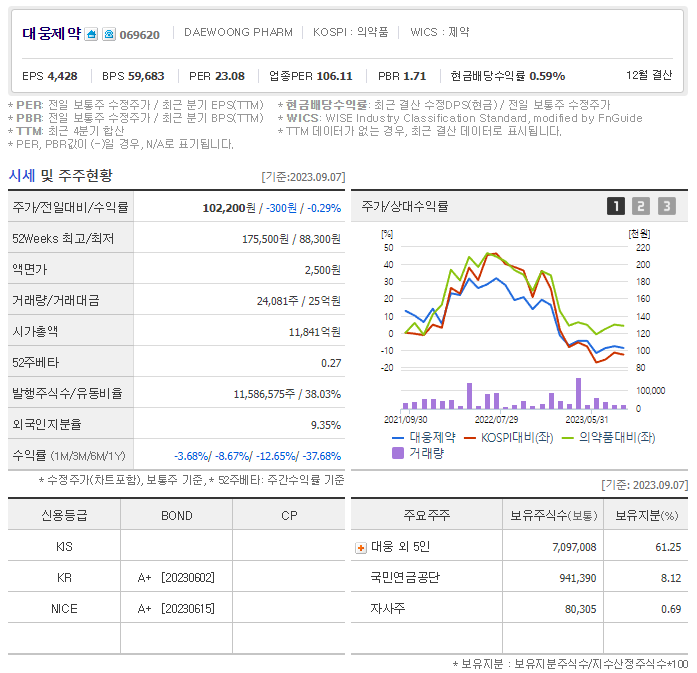697x673 pixels.
Task: Click the CP column header
Action: pos(289,516)
